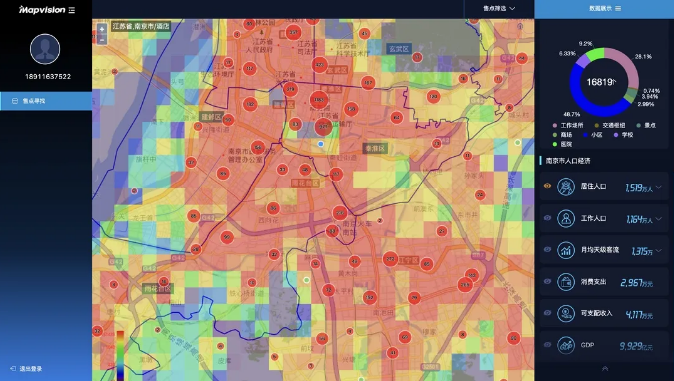Screen dimensions: 674x381
Task: Toggle the eye icon for 工作人口
Action: (x=547, y=218)
